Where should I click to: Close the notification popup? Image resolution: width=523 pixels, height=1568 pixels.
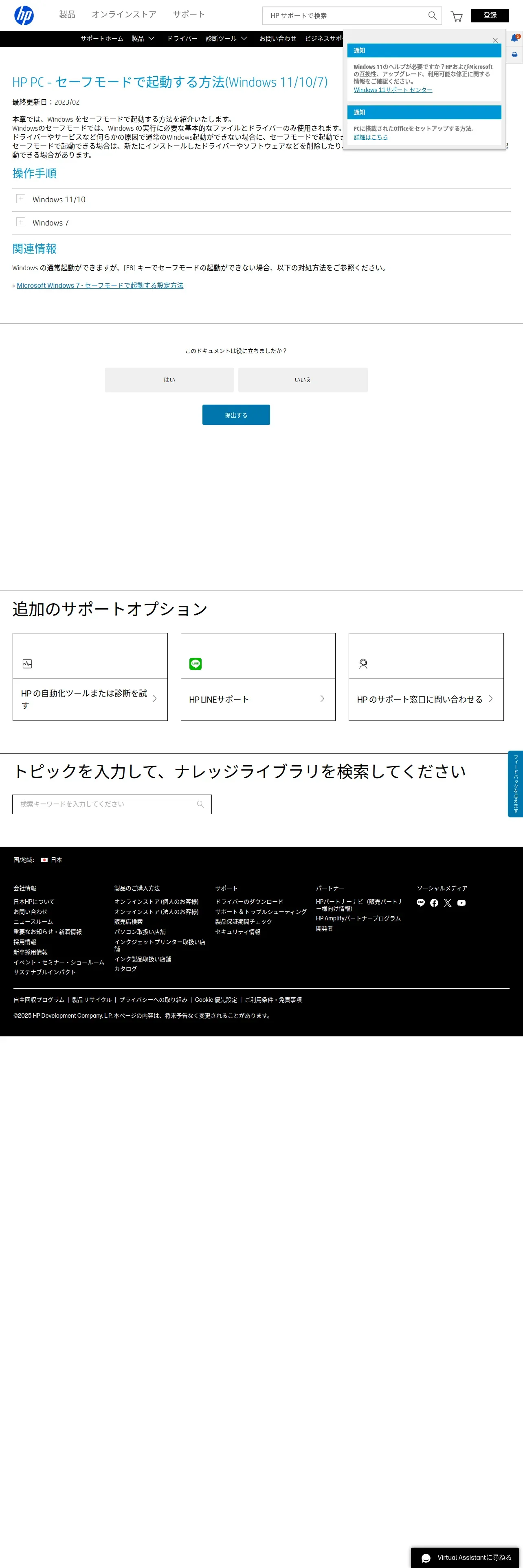[495, 40]
